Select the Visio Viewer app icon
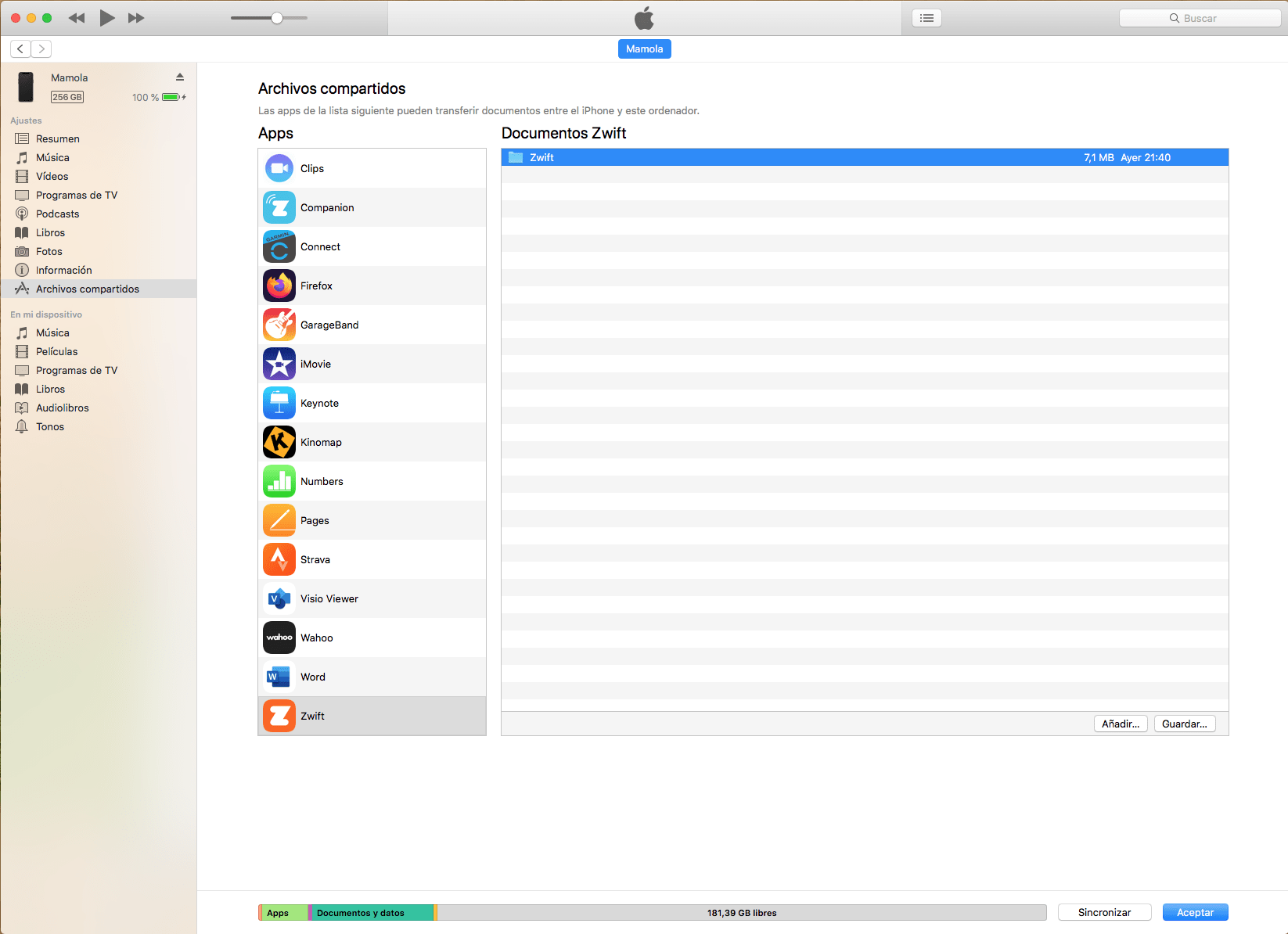The width and height of the screenshot is (1288, 934). click(279, 598)
